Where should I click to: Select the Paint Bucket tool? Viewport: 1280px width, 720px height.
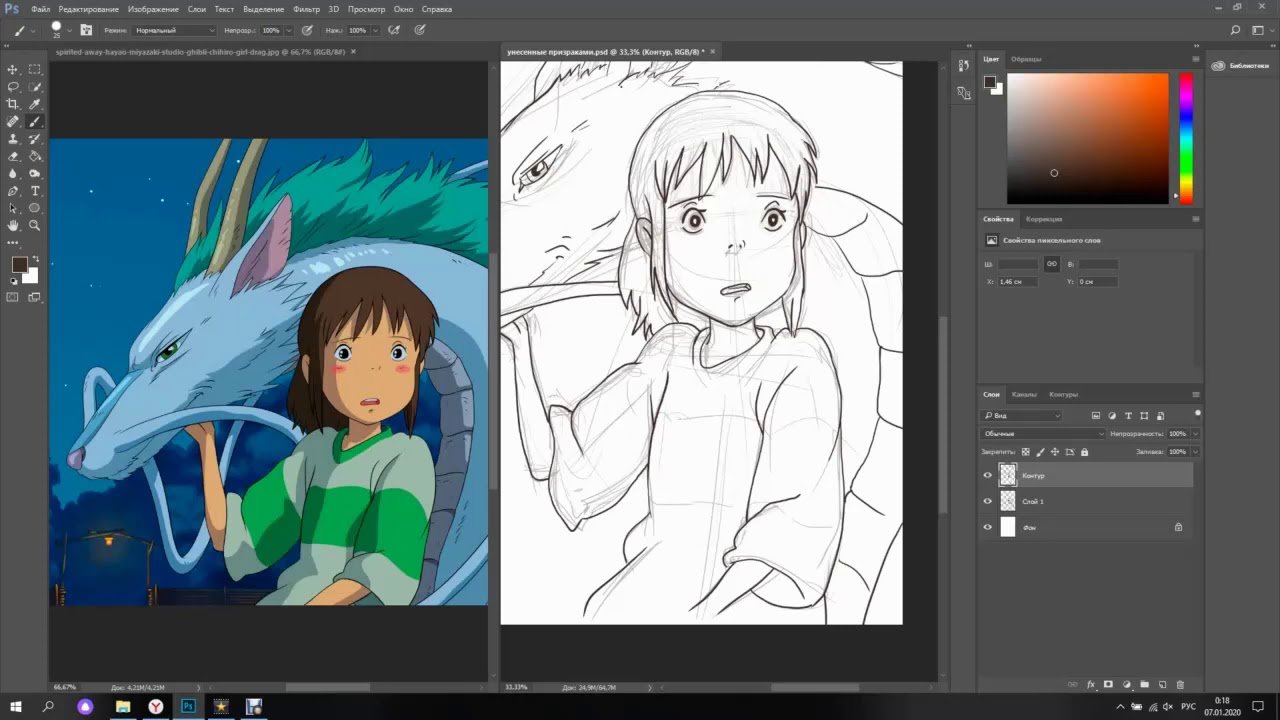point(35,156)
